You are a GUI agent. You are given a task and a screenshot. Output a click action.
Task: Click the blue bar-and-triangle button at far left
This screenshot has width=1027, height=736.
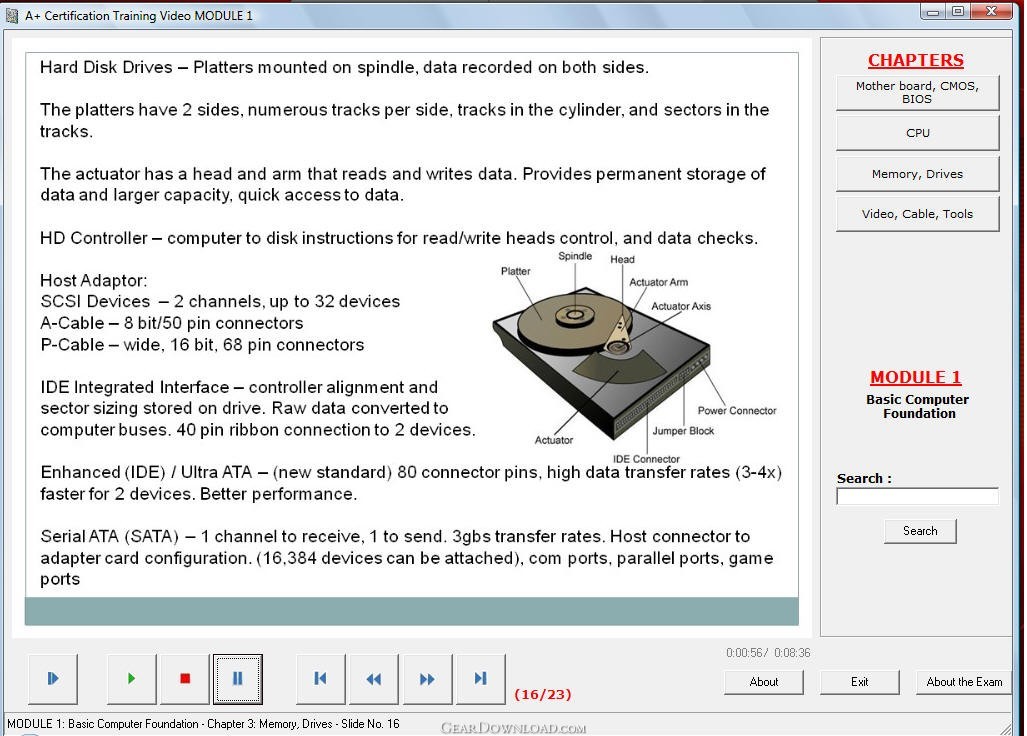coord(53,679)
